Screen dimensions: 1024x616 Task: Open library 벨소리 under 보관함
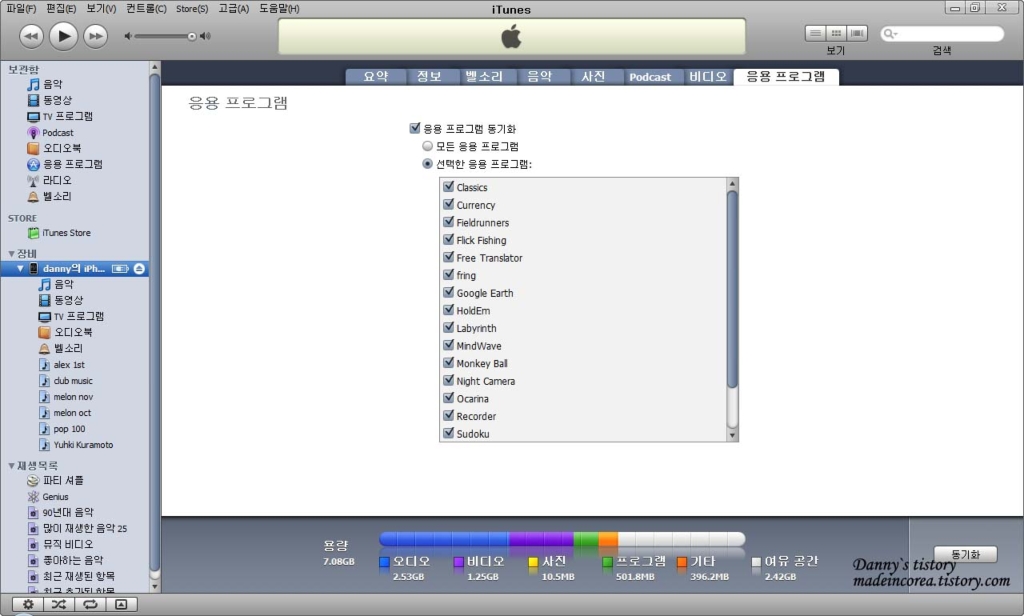coord(57,196)
